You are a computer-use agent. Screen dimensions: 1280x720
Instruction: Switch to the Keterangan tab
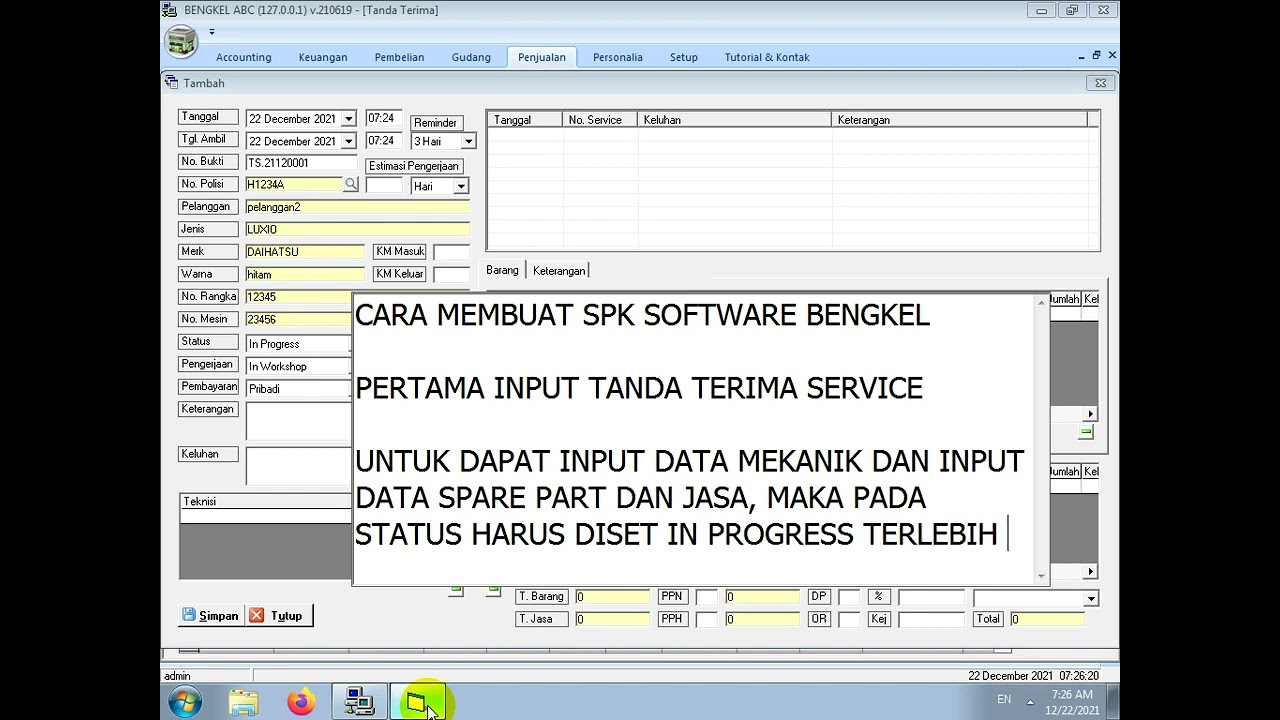click(x=559, y=271)
